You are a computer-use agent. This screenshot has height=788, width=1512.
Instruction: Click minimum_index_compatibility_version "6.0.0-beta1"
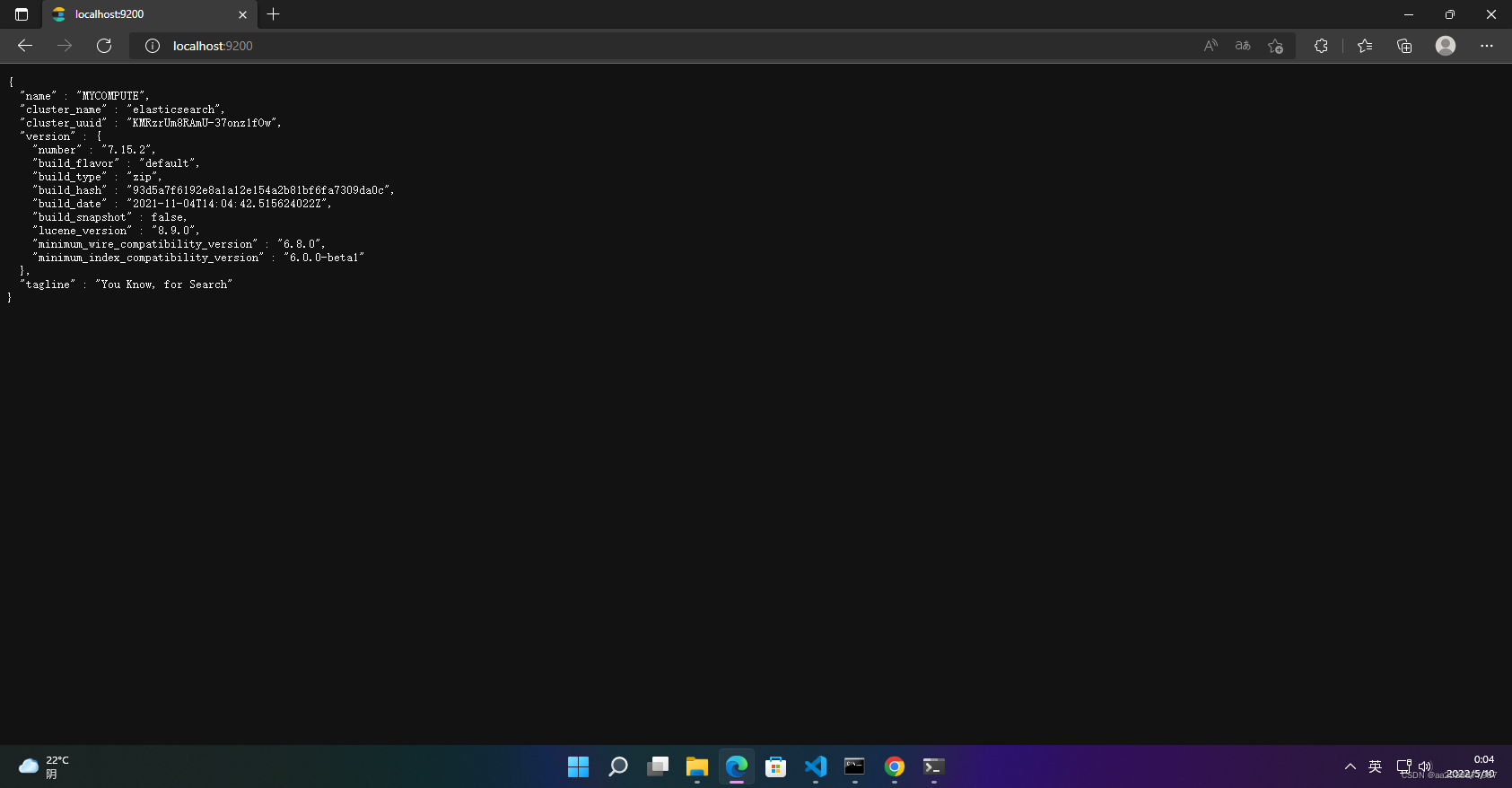(x=324, y=258)
